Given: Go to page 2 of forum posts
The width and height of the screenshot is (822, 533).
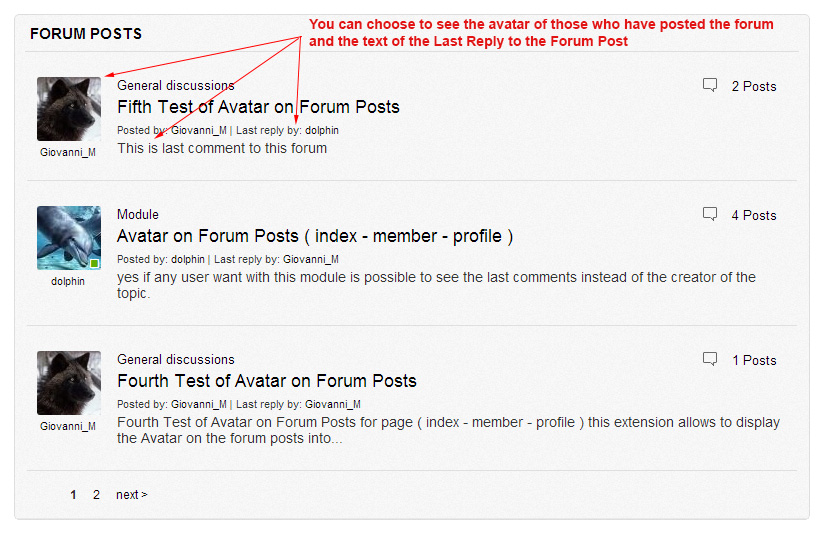Looking at the screenshot, I should pyautogui.click(x=96, y=495).
